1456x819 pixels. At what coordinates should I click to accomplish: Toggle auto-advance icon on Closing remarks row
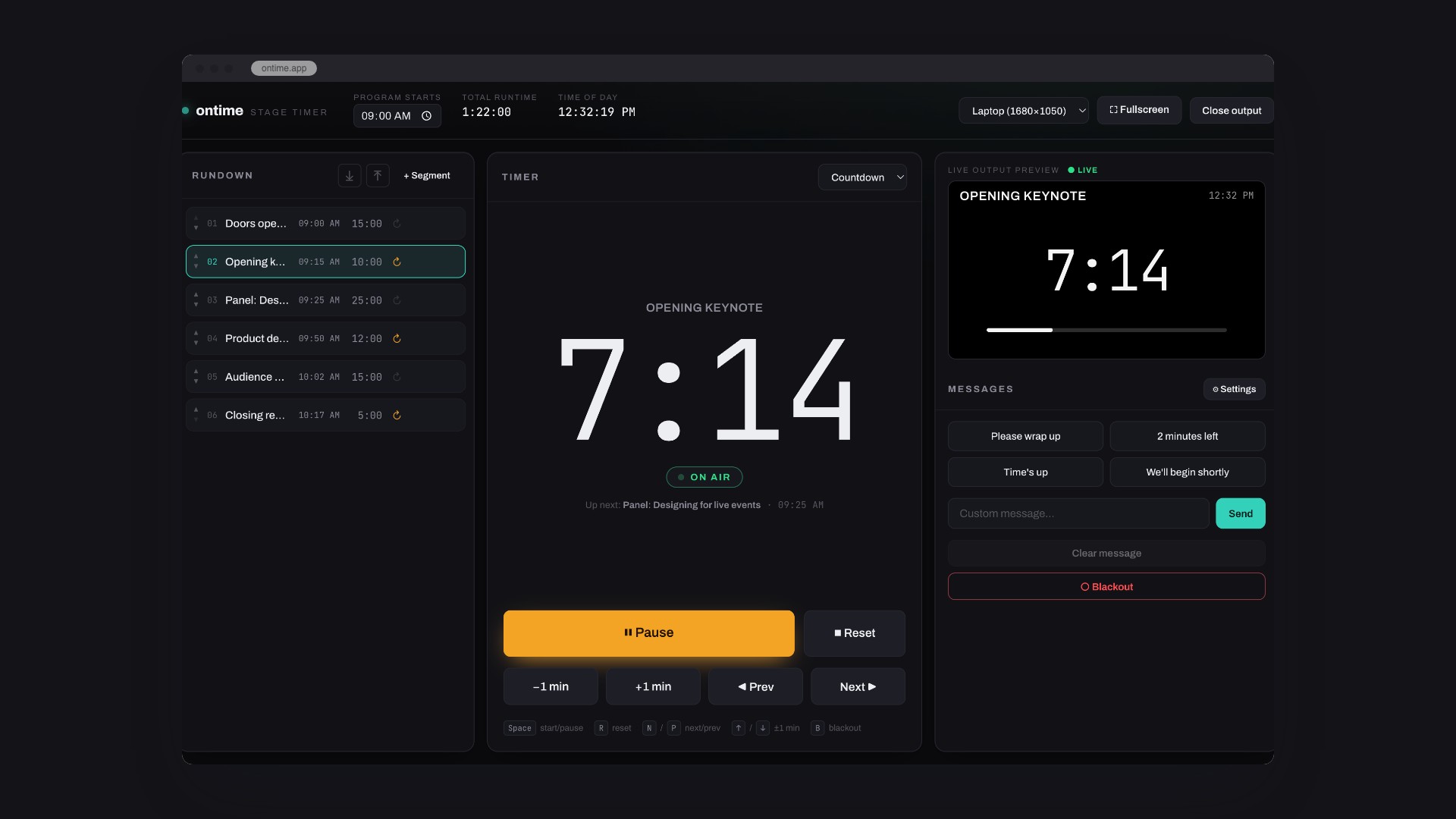[397, 416]
